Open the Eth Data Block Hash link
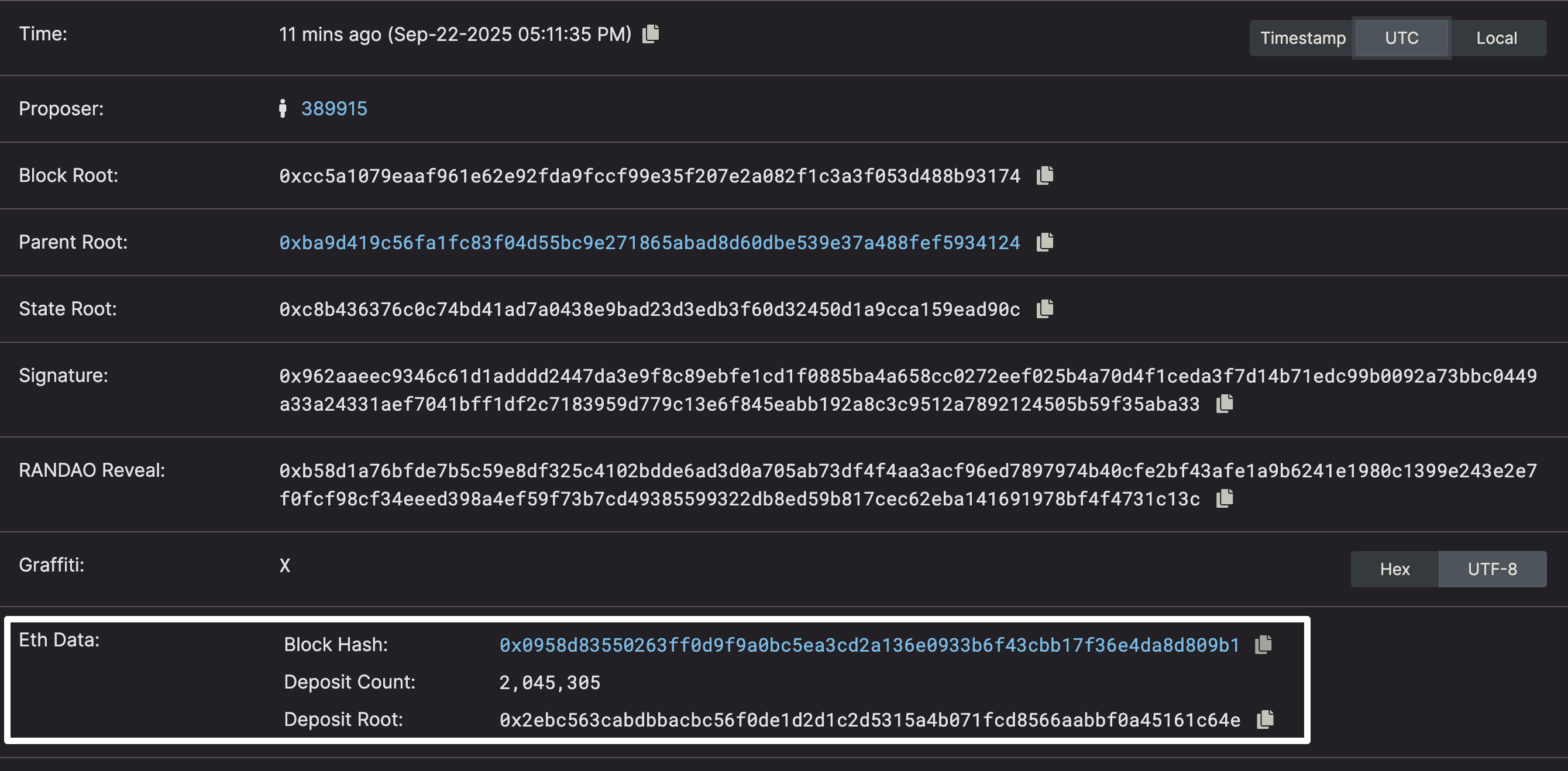Image resolution: width=1568 pixels, height=771 pixels. (869, 645)
